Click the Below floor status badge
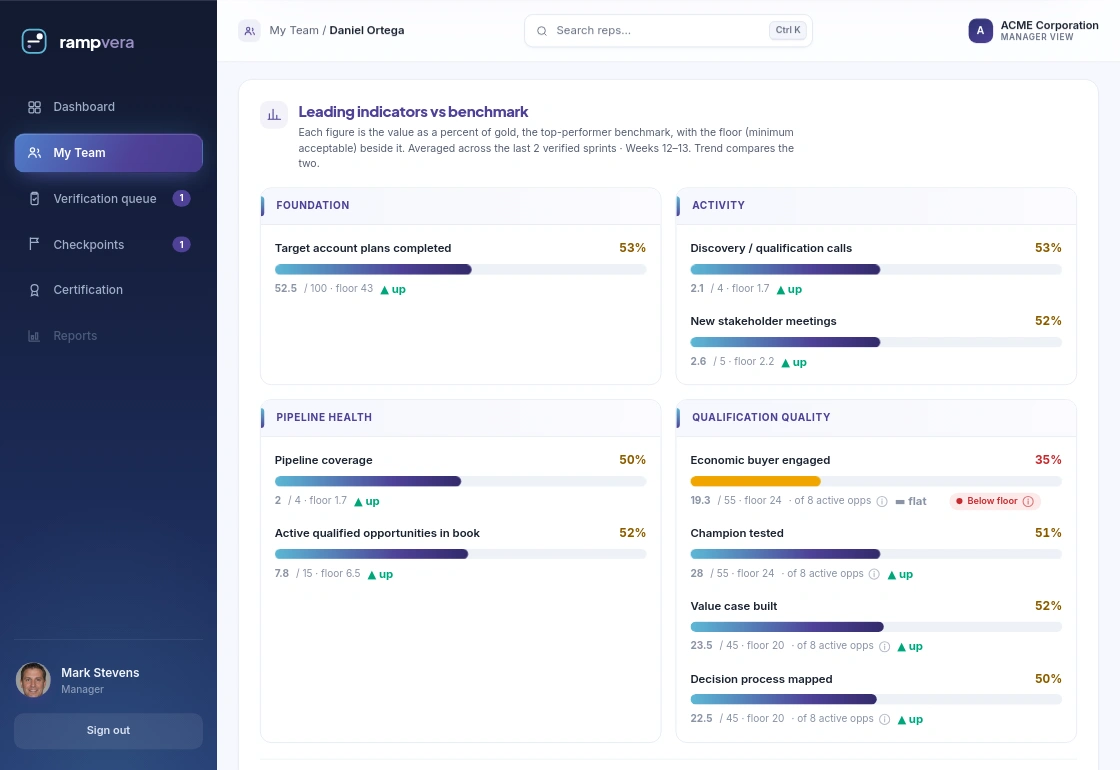 pyautogui.click(x=995, y=501)
